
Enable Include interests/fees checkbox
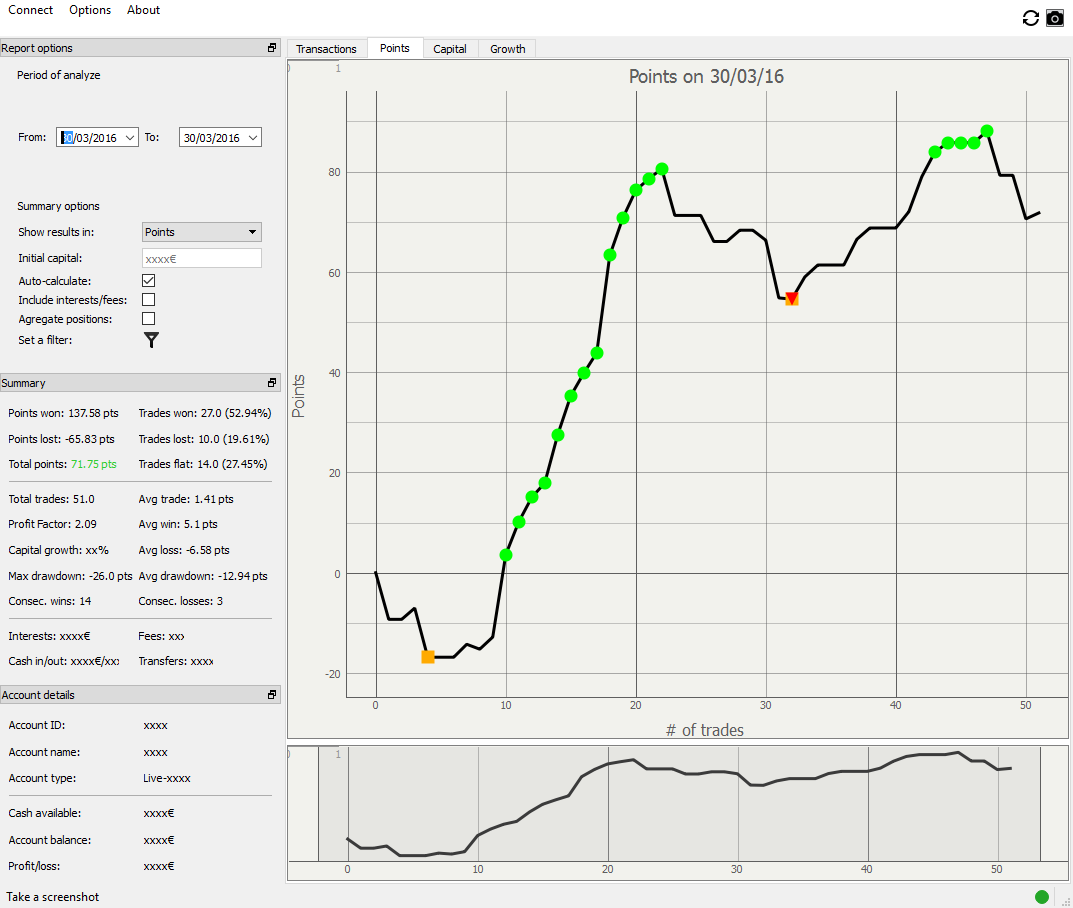tap(148, 300)
